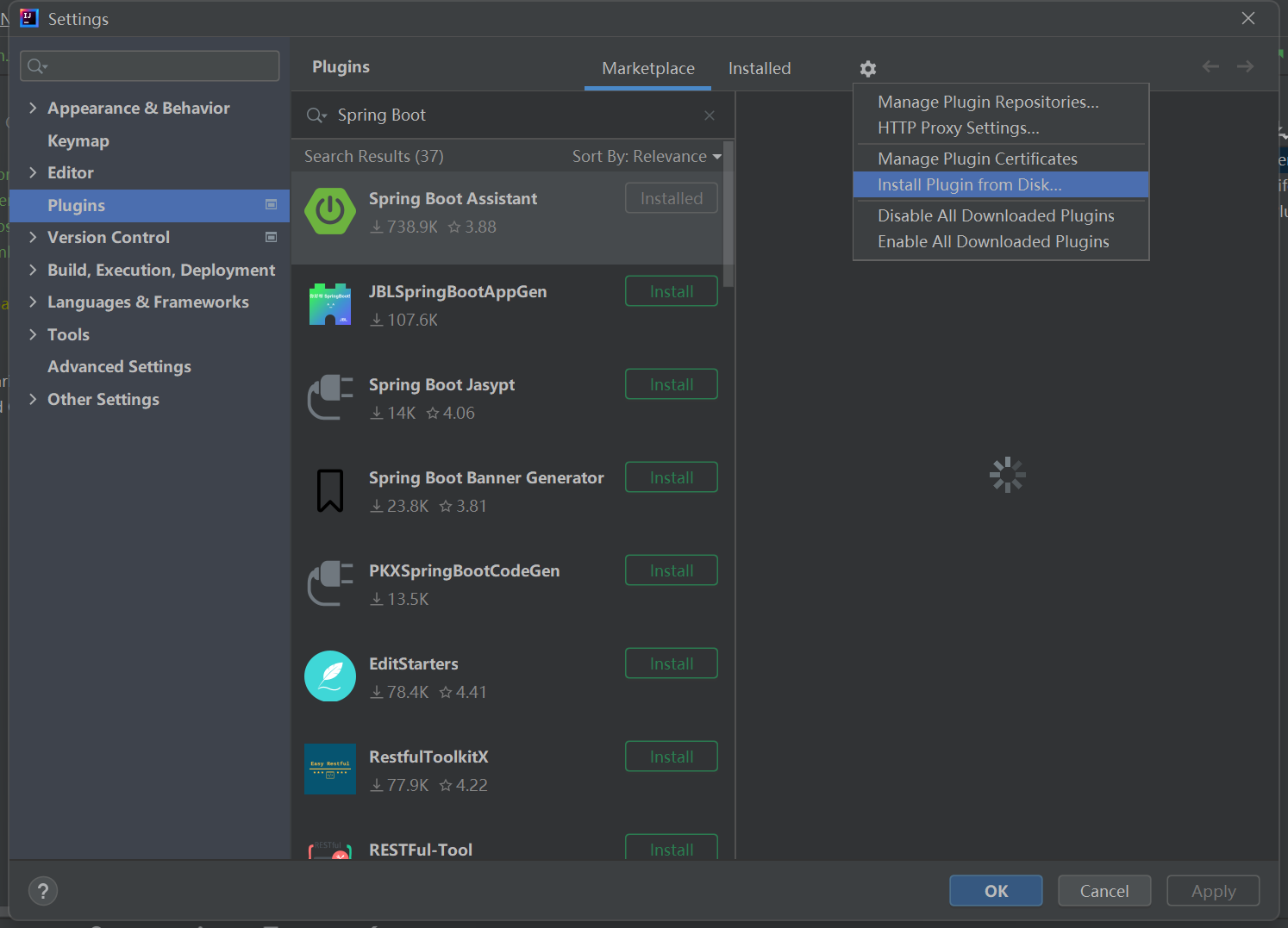Click the Cancel button
Image resolution: width=1288 pixels, height=928 pixels.
click(1104, 891)
